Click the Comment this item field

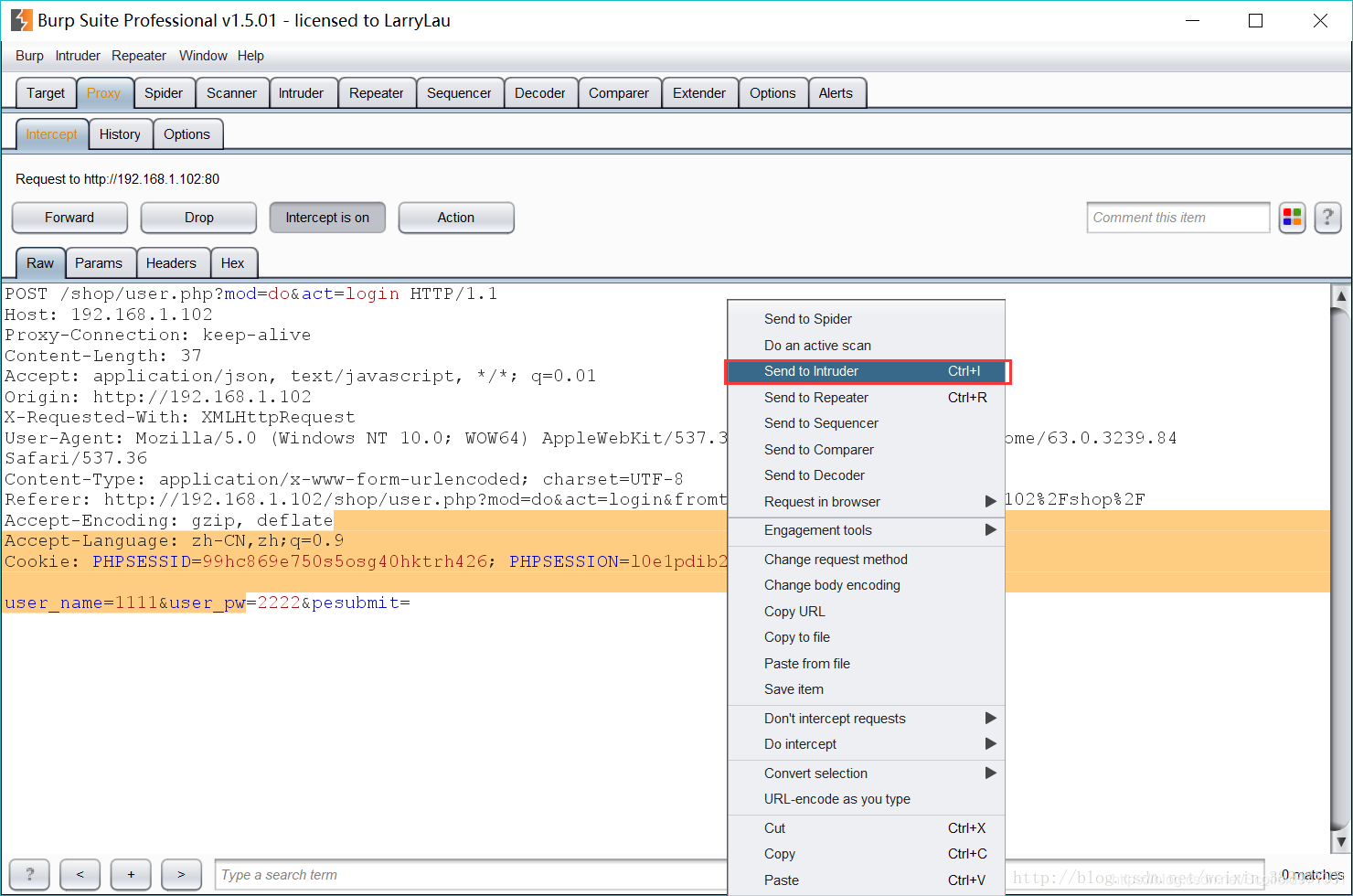click(1178, 218)
